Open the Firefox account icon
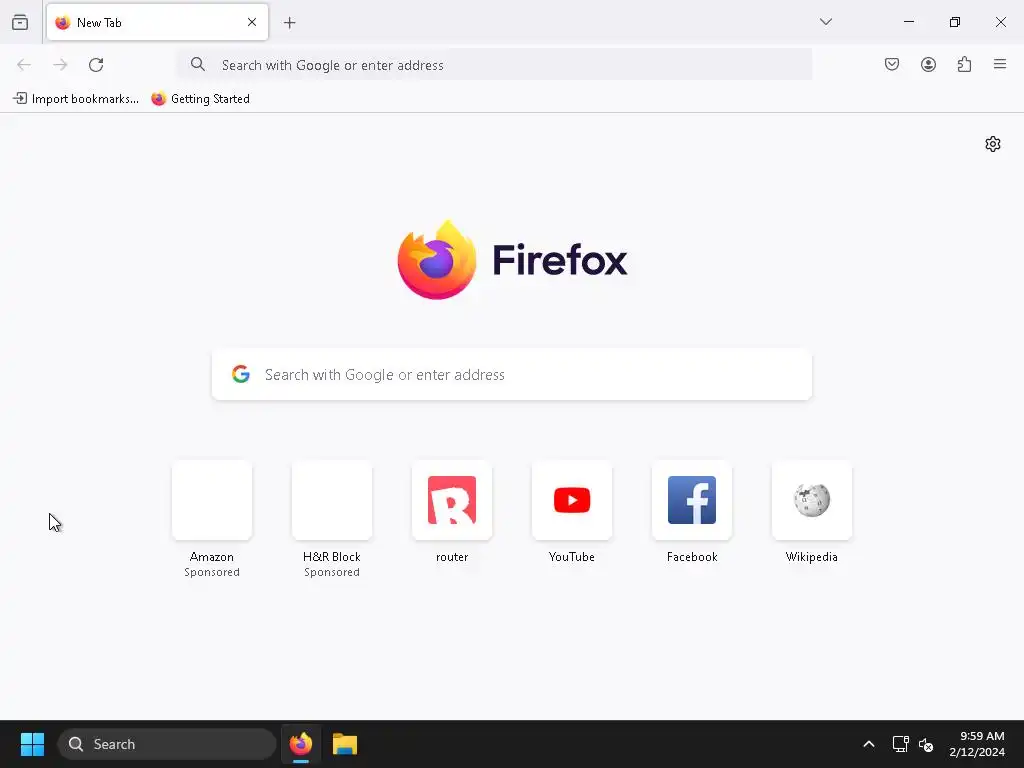The width and height of the screenshot is (1024, 768). tap(928, 64)
